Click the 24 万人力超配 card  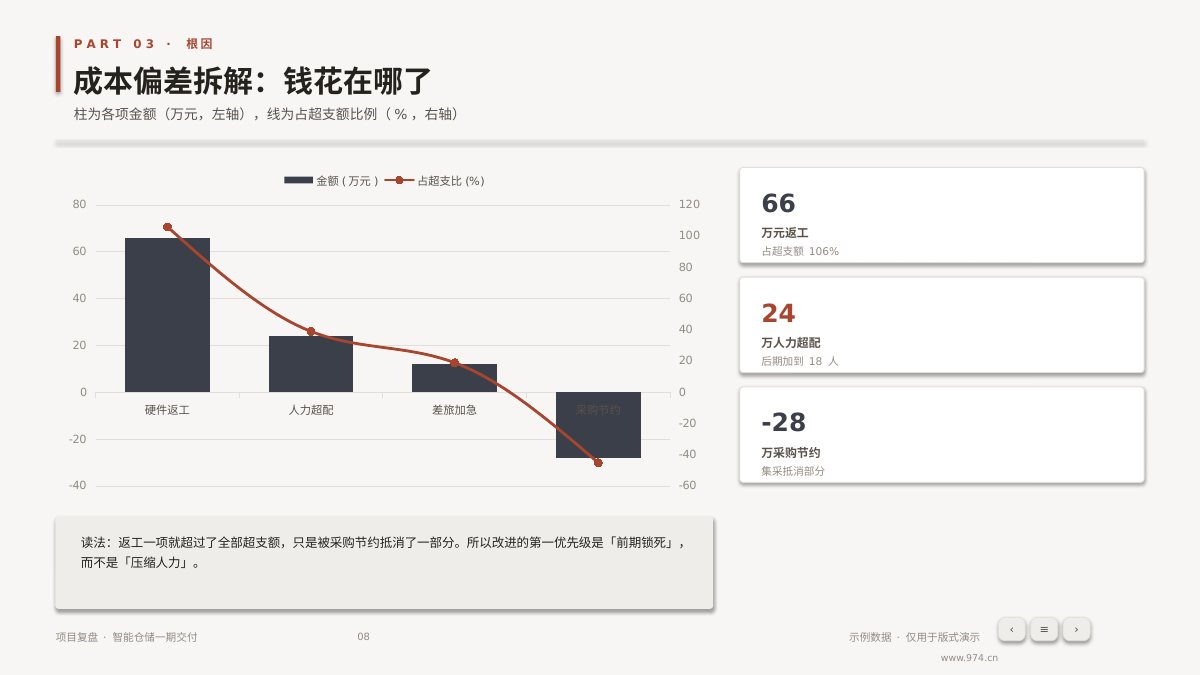(942, 325)
